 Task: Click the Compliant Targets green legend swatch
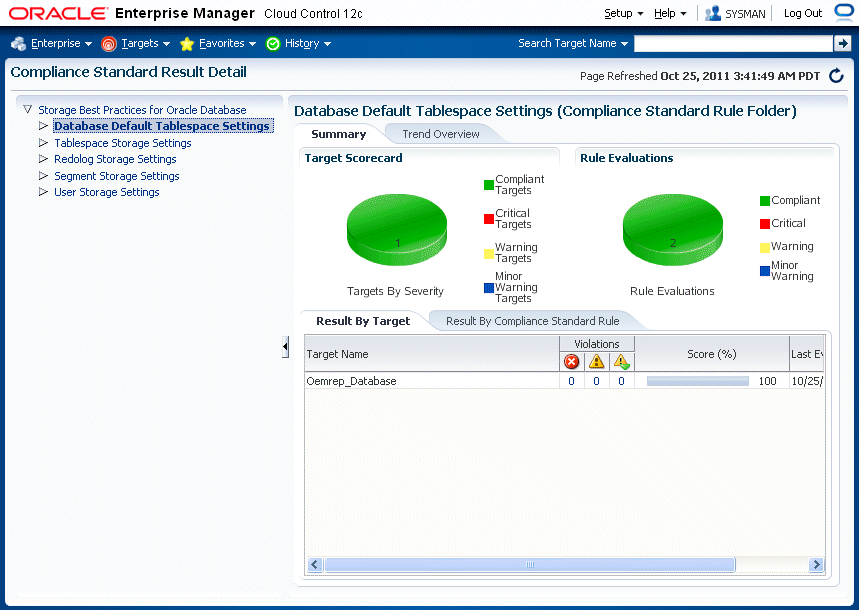point(489,185)
